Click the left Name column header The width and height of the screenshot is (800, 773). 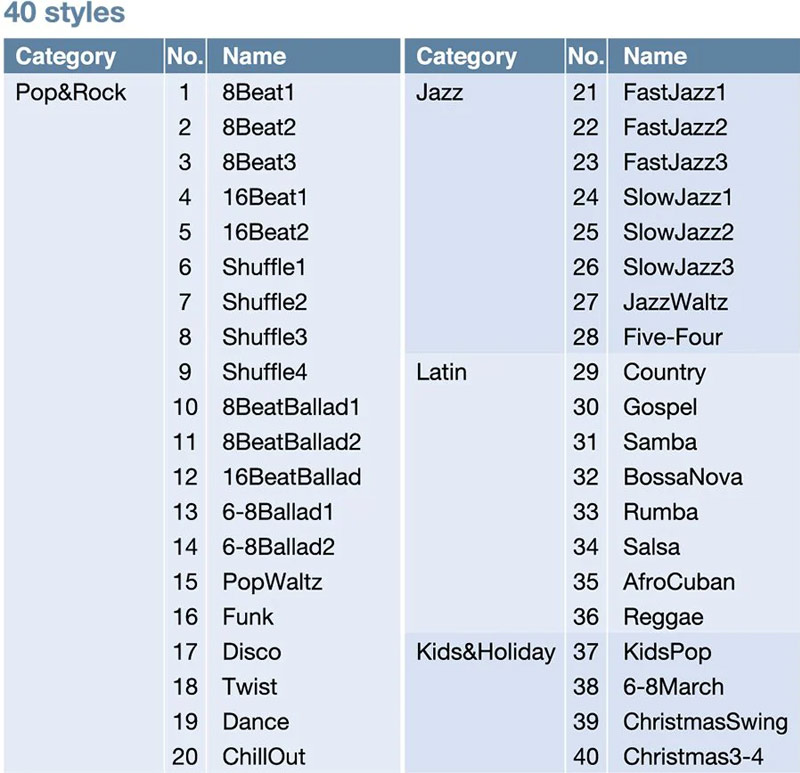pos(254,57)
